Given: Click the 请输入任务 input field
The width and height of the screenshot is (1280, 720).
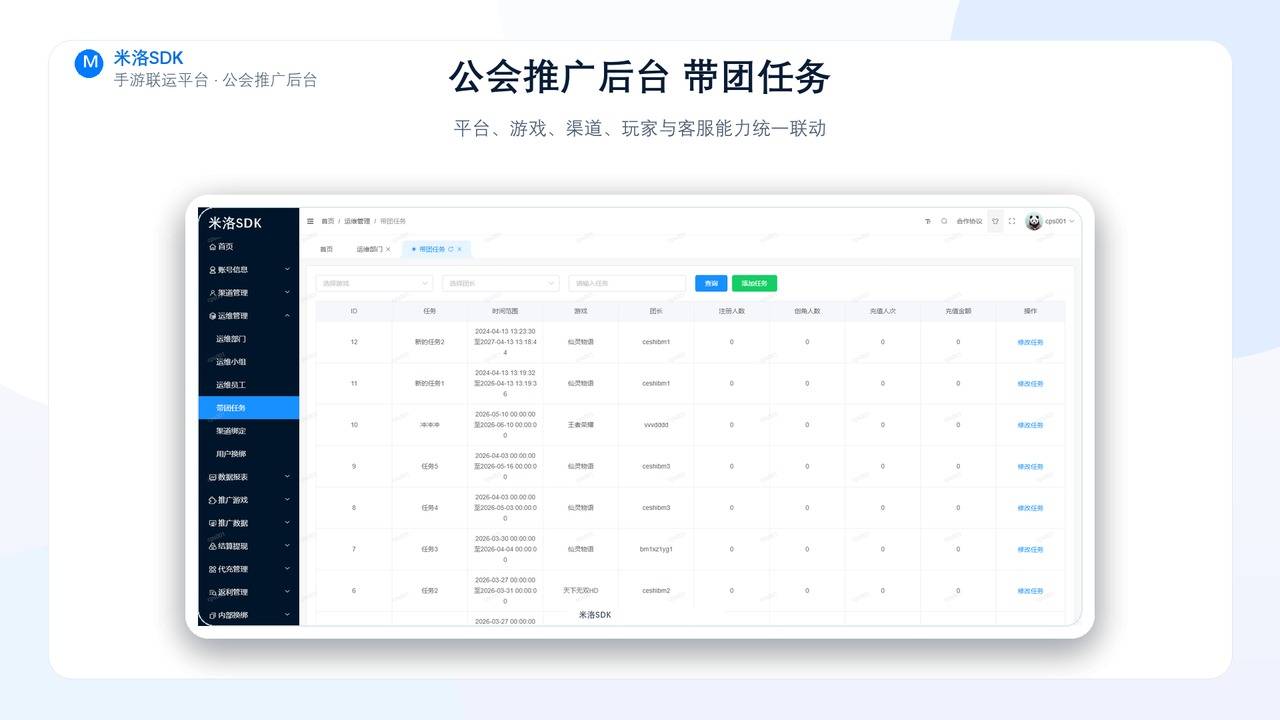Looking at the screenshot, I should point(627,283).
